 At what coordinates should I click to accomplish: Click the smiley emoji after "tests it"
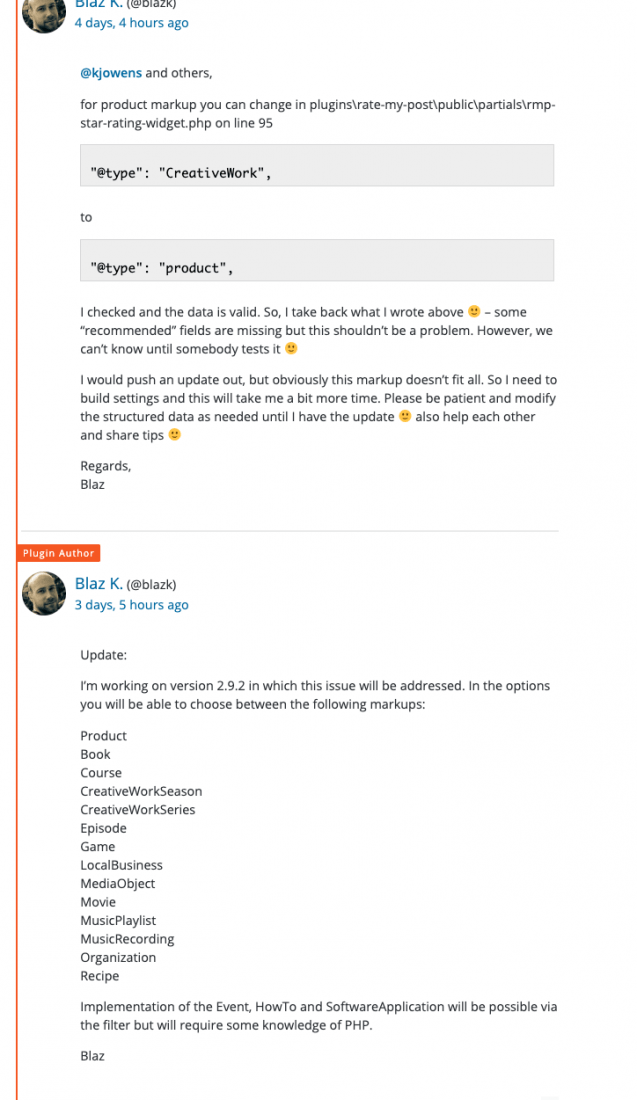pyautogui.click(x=291, y=348)
